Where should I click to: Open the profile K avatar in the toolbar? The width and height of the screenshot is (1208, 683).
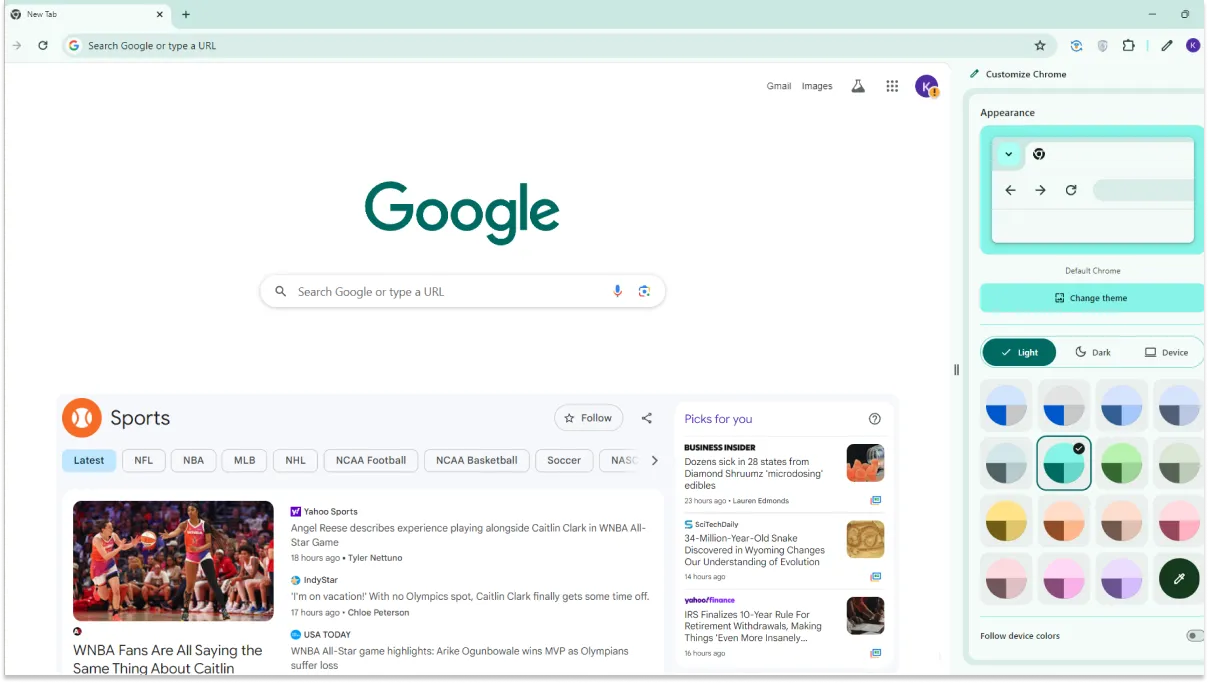tap(1192, 45)
